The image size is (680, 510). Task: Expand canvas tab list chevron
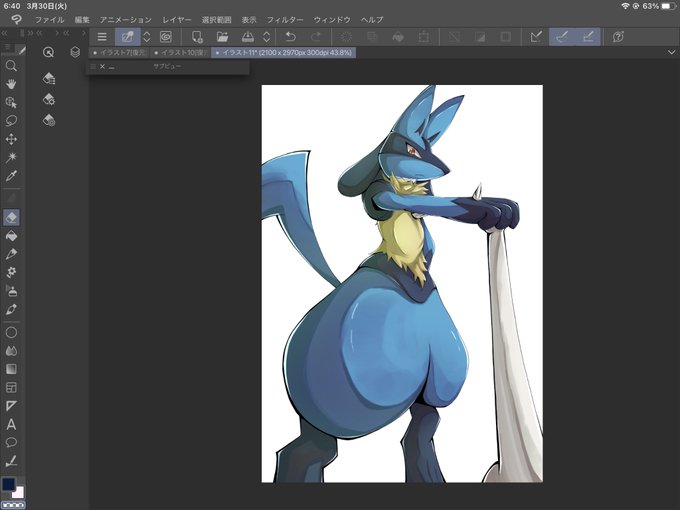click(671, 52)
